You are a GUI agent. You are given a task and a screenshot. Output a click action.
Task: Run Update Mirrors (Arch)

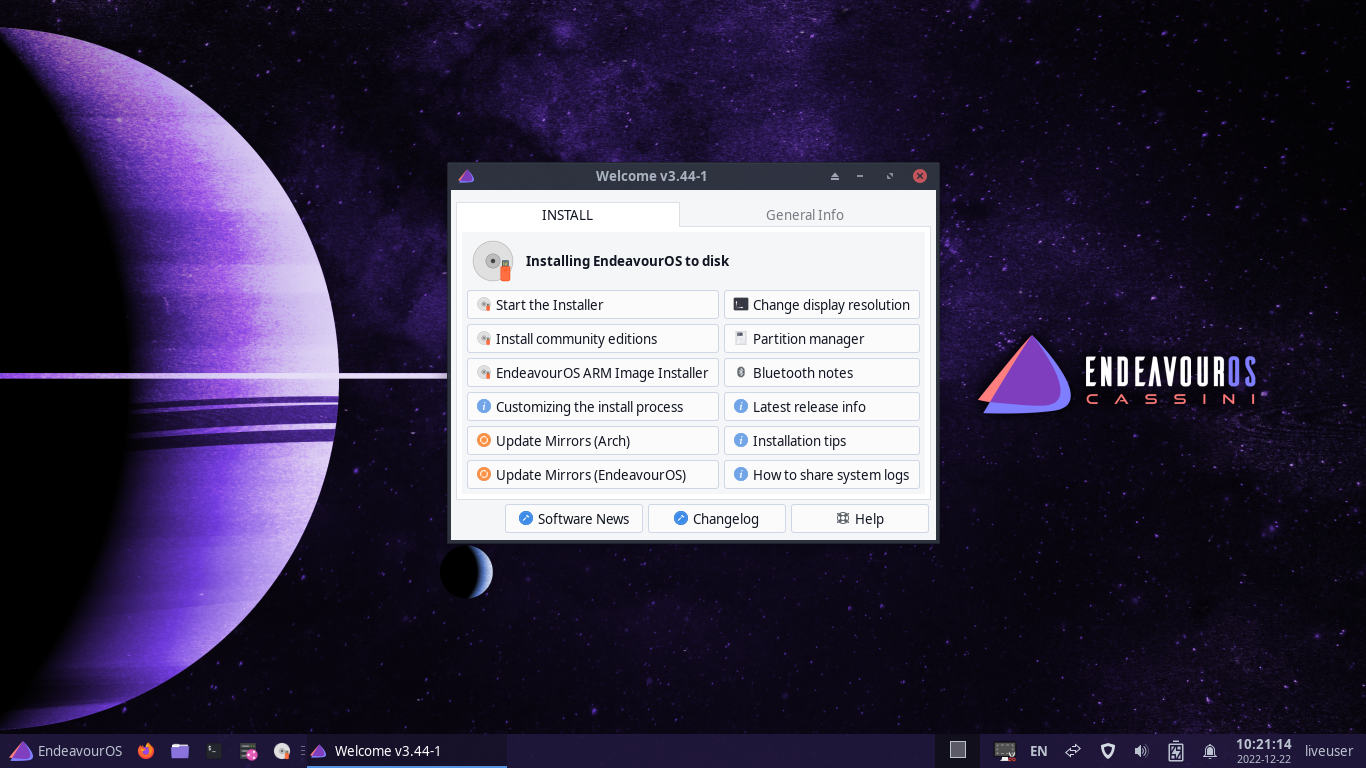(593, 441)
